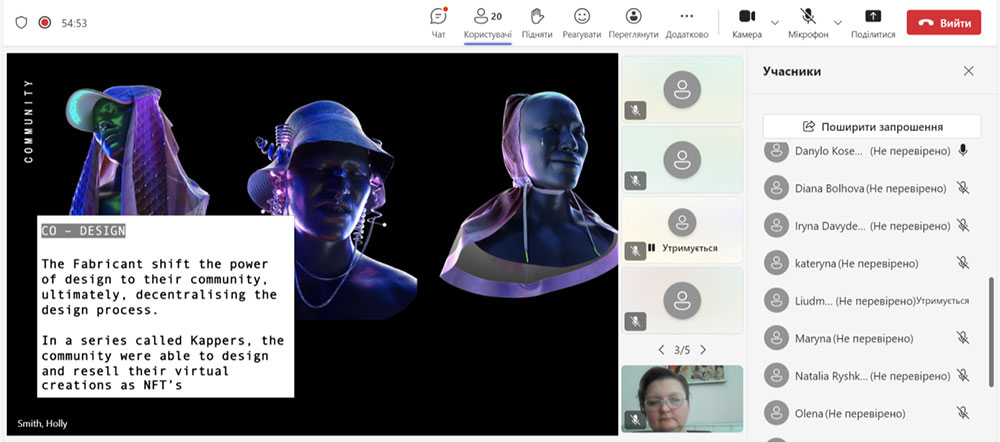Close the Учасники panel
This screenshot has width=1000, height=442.
[x=969, y=71]
